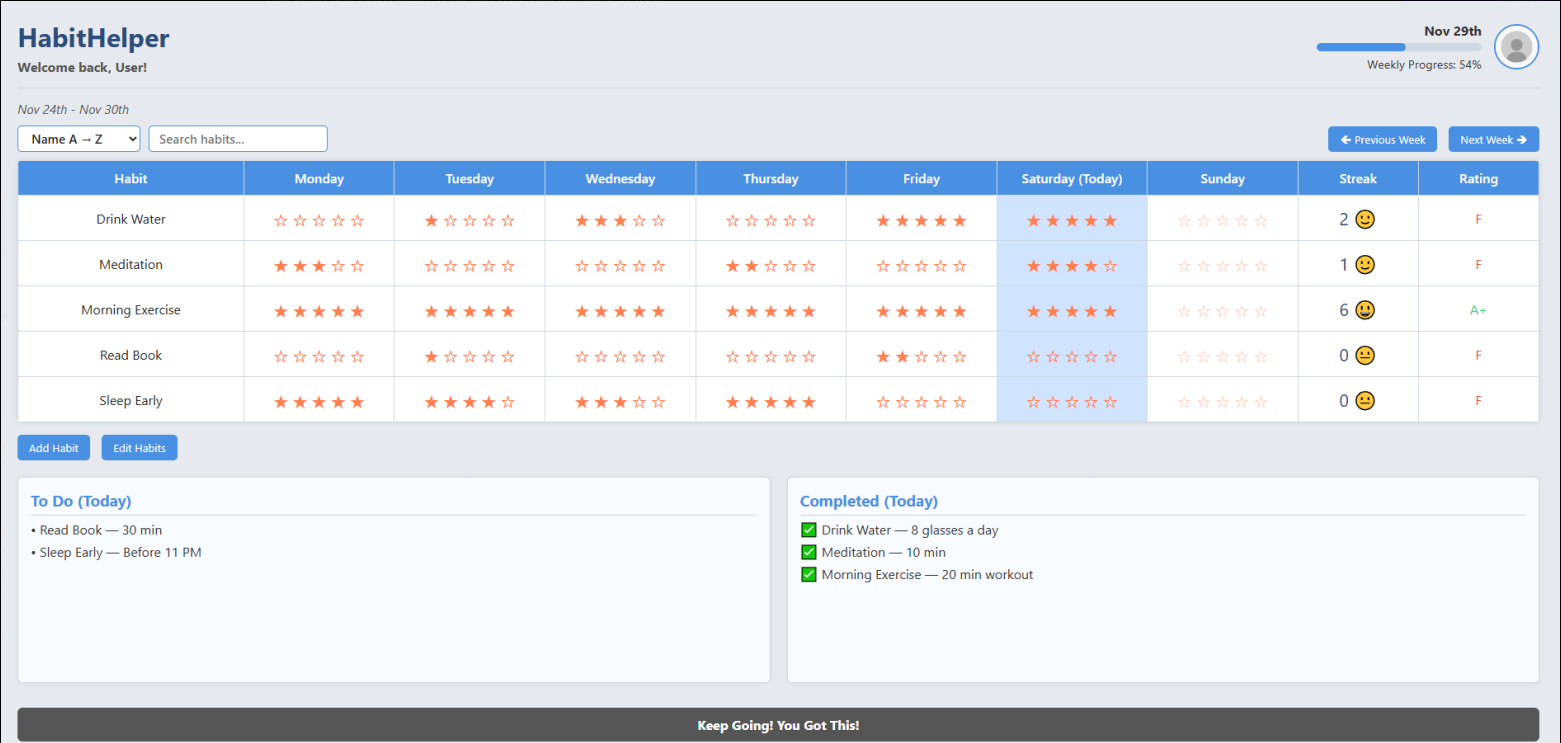Click the Weekly Progress bar

coord(1398,47)
